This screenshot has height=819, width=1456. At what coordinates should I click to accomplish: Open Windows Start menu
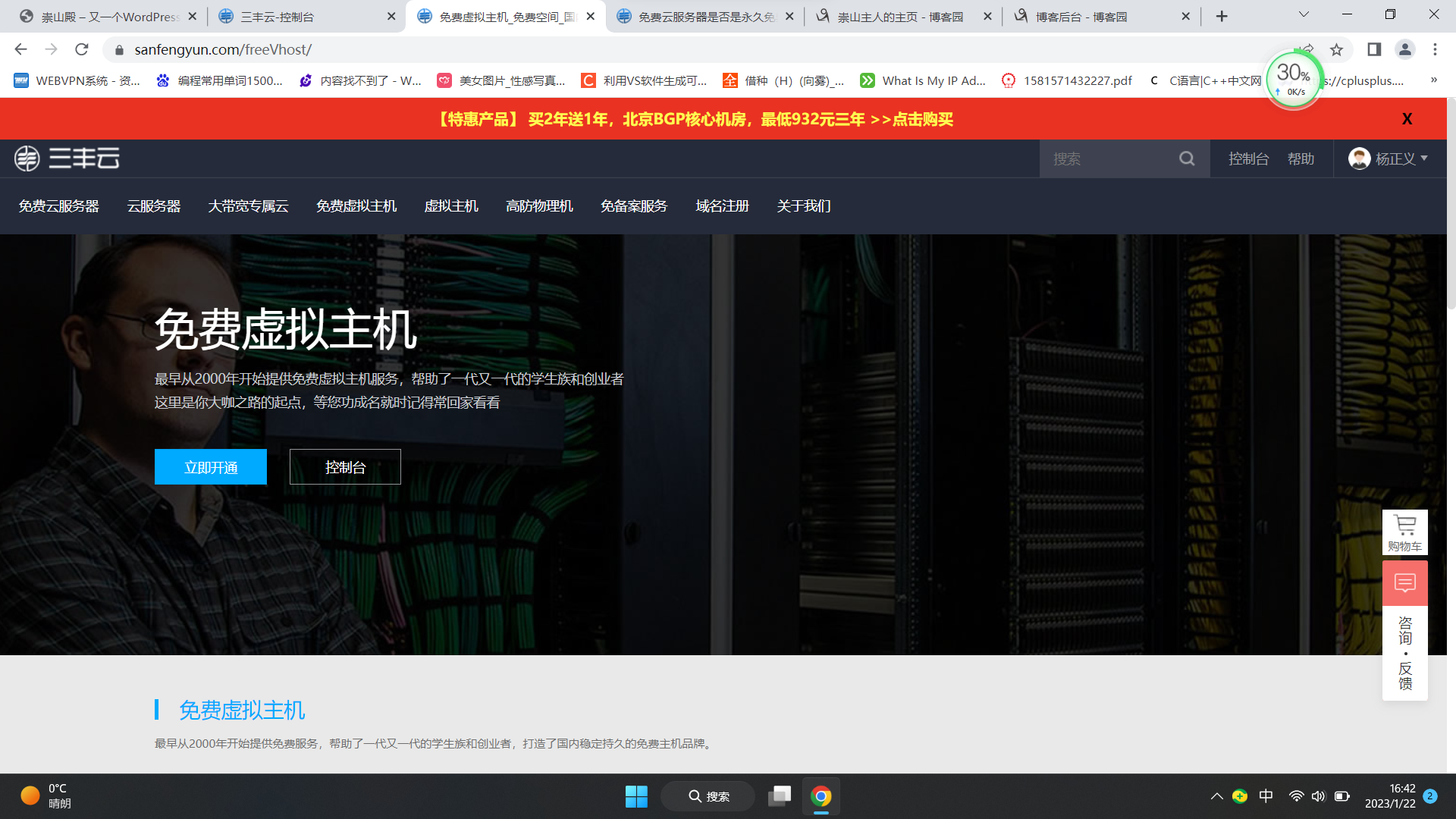click(x=635, y=796)
